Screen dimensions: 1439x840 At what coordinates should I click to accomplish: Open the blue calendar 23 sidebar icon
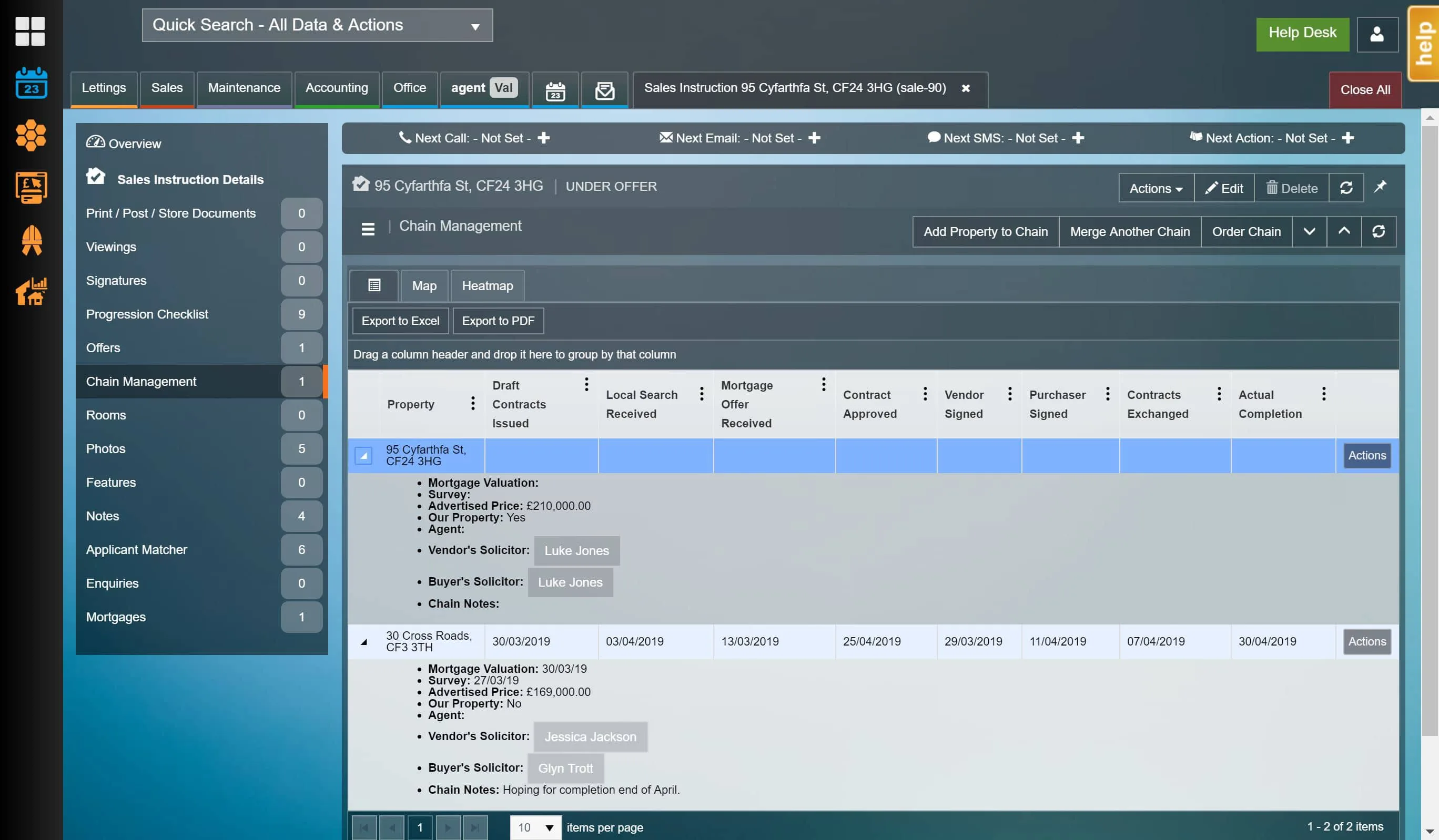[31, 83]
